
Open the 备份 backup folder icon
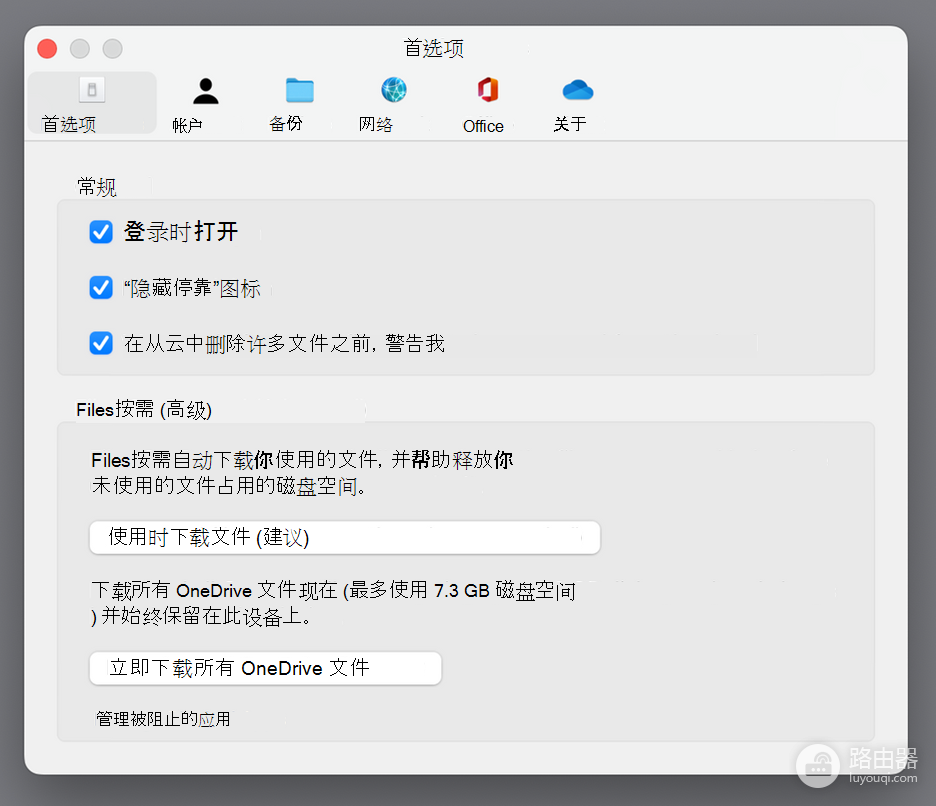tap(300, 91)
